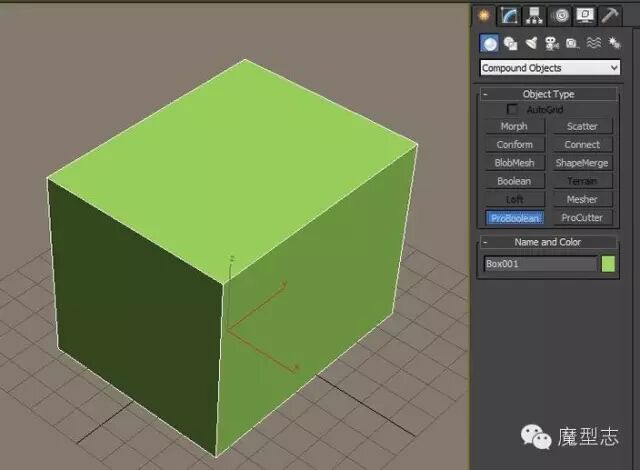Click the Scatter button

coord(582,126)
